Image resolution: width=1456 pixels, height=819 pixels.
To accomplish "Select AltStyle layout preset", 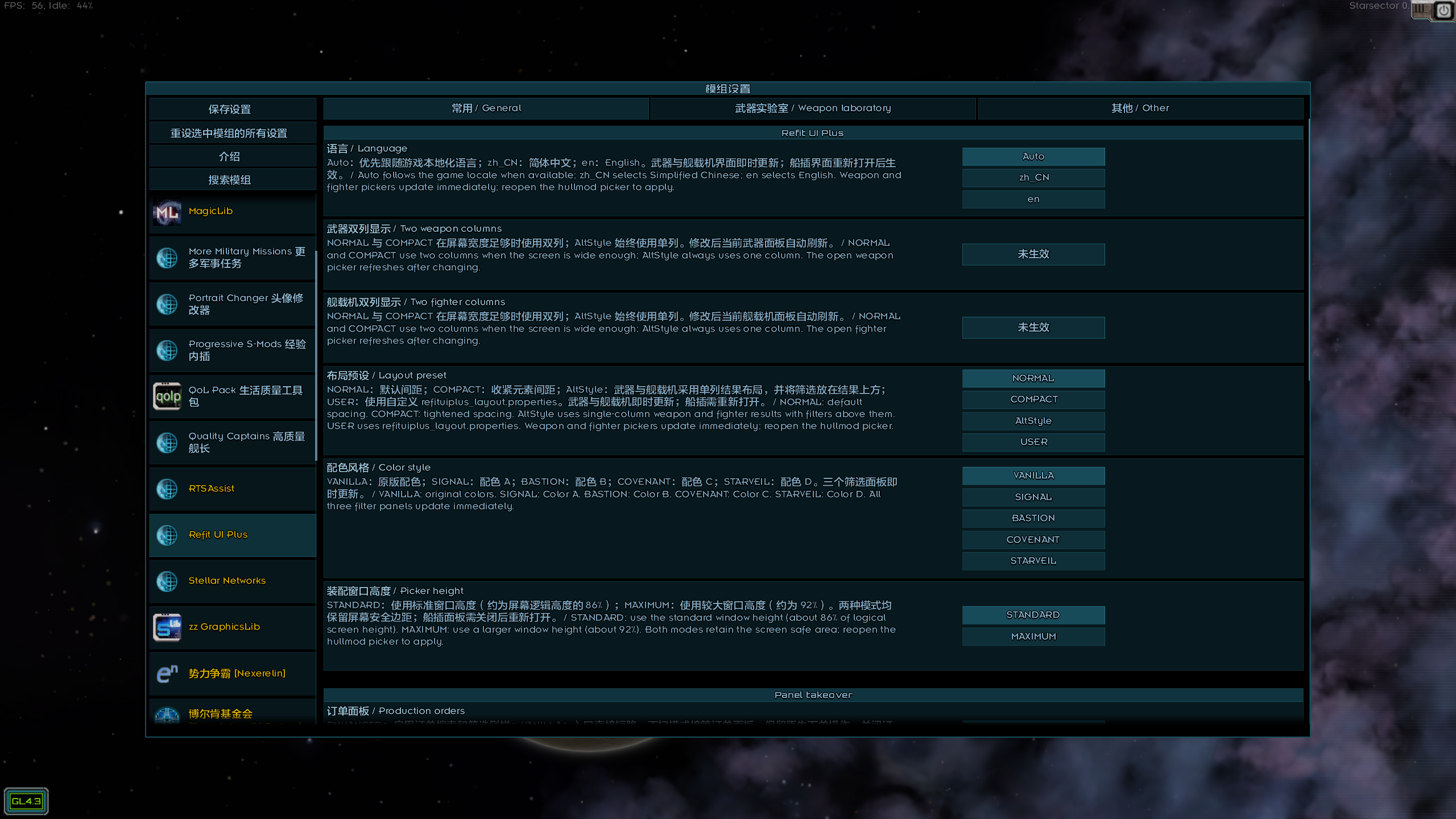I will tap(1033, 421).
